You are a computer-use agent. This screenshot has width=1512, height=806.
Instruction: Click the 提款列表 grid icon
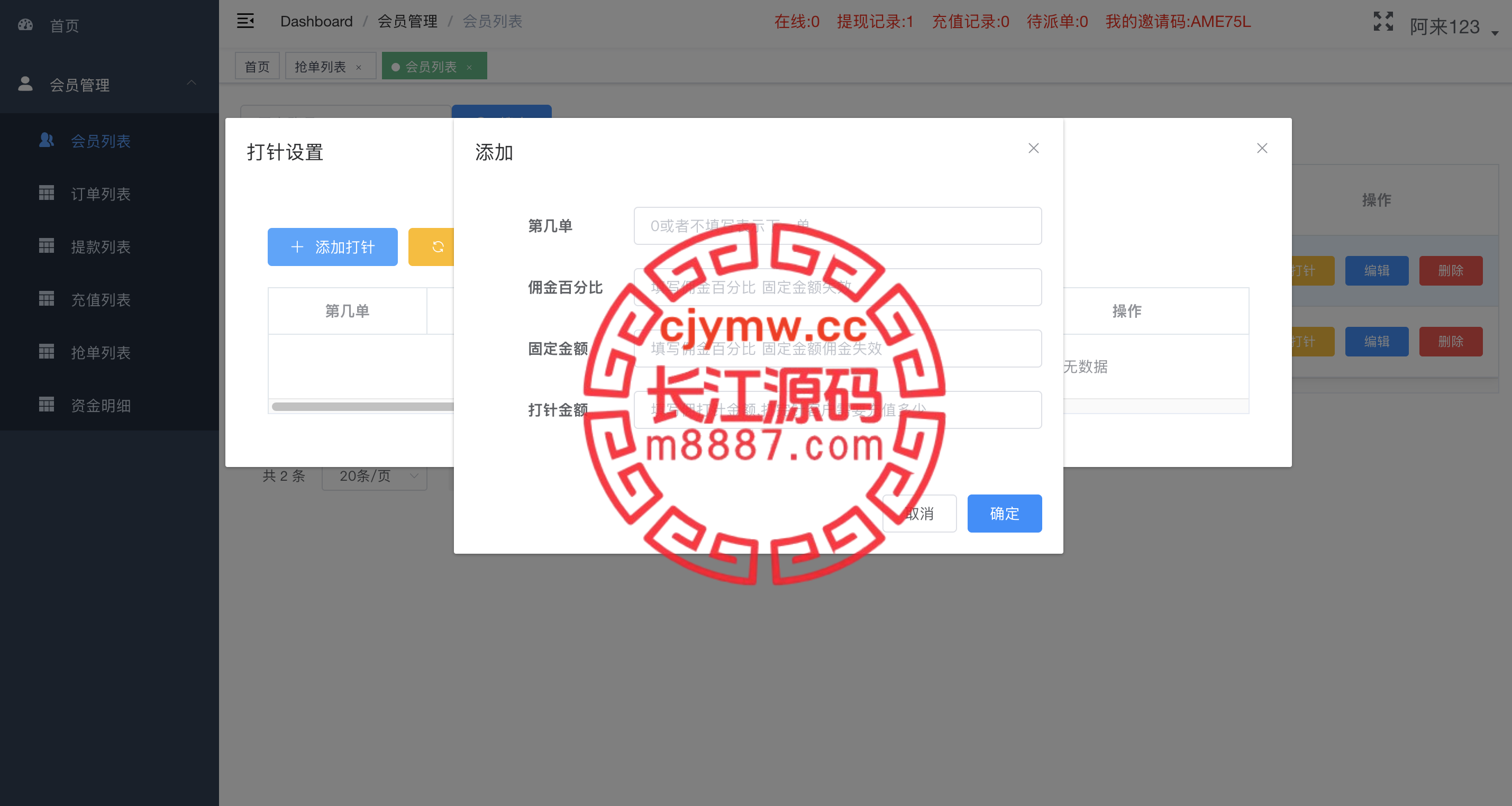point(47,246)
